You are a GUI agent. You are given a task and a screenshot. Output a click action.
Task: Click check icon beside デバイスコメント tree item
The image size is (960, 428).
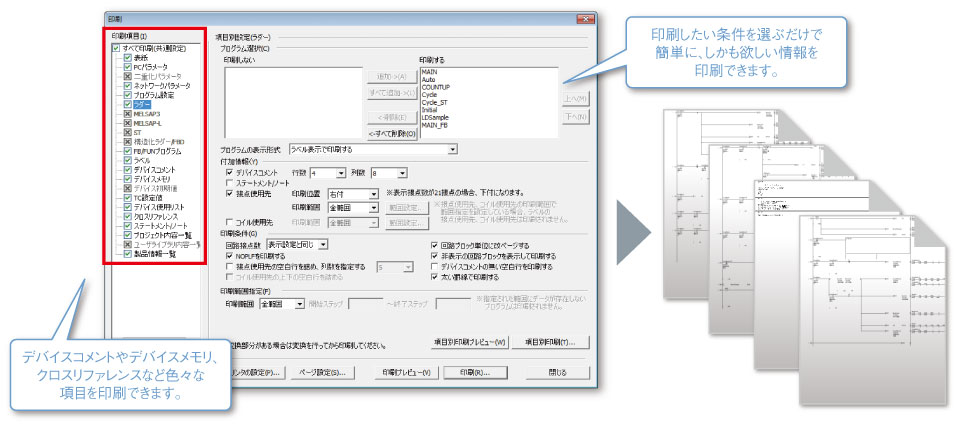(x=127, y=170)
